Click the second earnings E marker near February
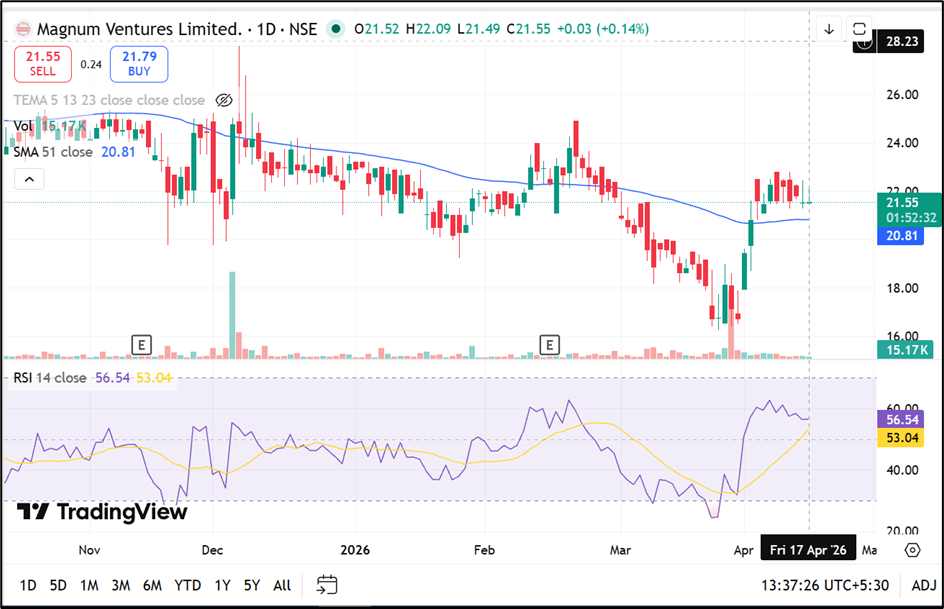Image resolution: width=944 pixels, height=609 pixels. (x=549, y=345)
